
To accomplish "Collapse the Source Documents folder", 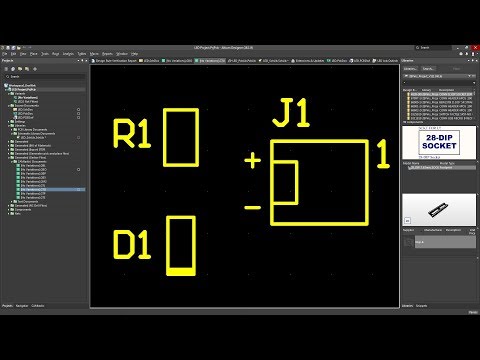I will tap(9, 106).
